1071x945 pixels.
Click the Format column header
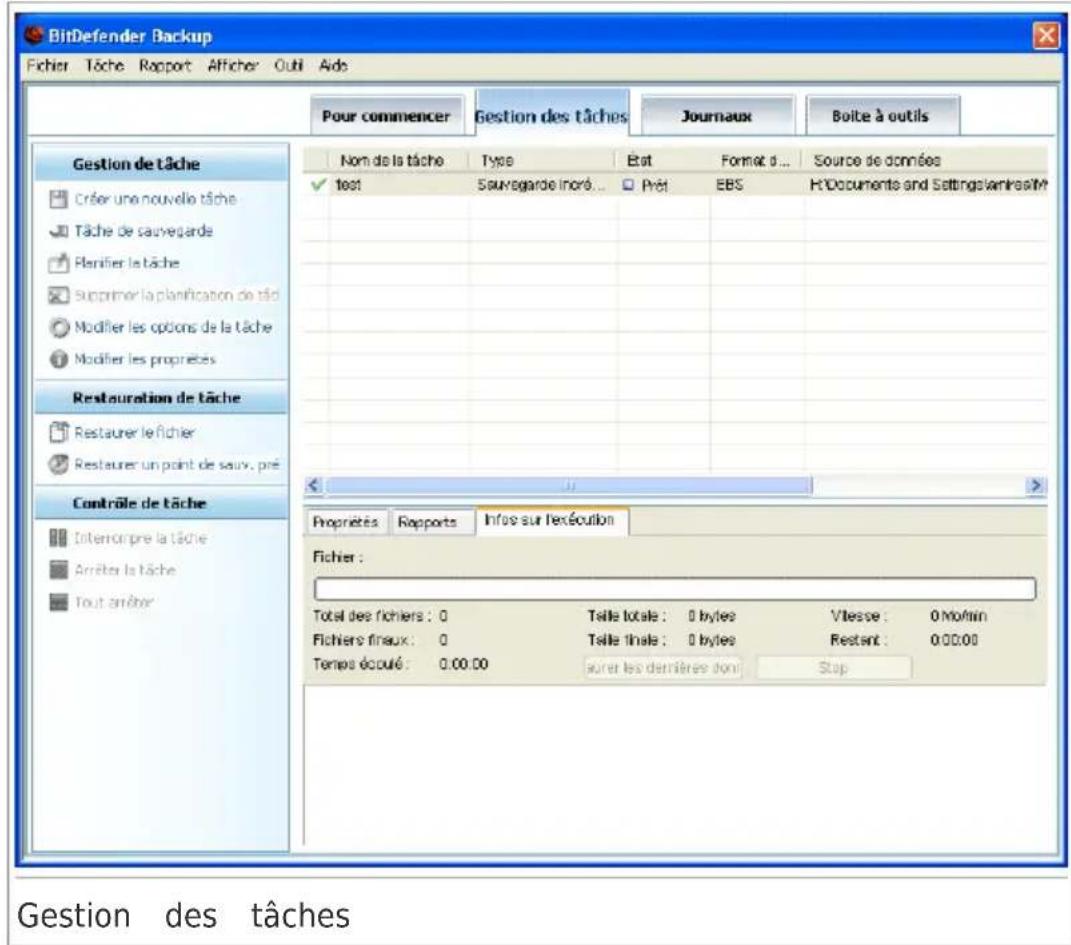[755, 160]
